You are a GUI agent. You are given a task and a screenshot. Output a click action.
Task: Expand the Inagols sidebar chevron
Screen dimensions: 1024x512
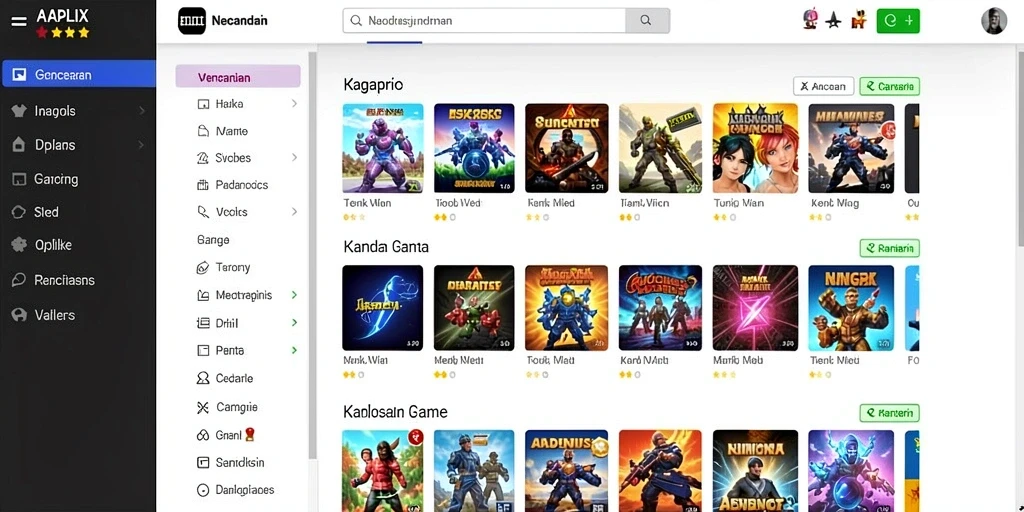(x=142, y=111)
